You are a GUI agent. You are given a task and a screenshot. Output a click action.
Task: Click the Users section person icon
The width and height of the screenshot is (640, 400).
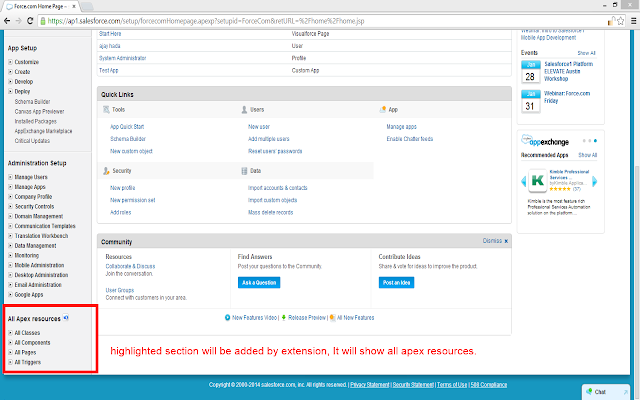[244, 109]
